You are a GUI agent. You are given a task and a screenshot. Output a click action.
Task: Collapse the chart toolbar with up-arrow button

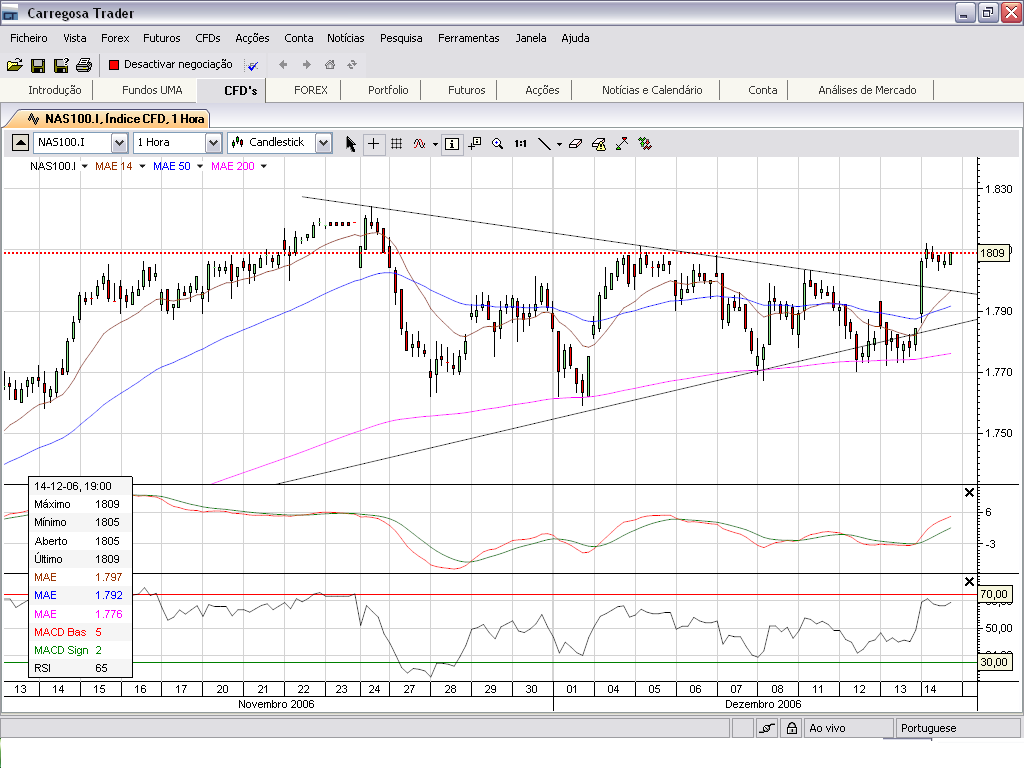point(20,143)
